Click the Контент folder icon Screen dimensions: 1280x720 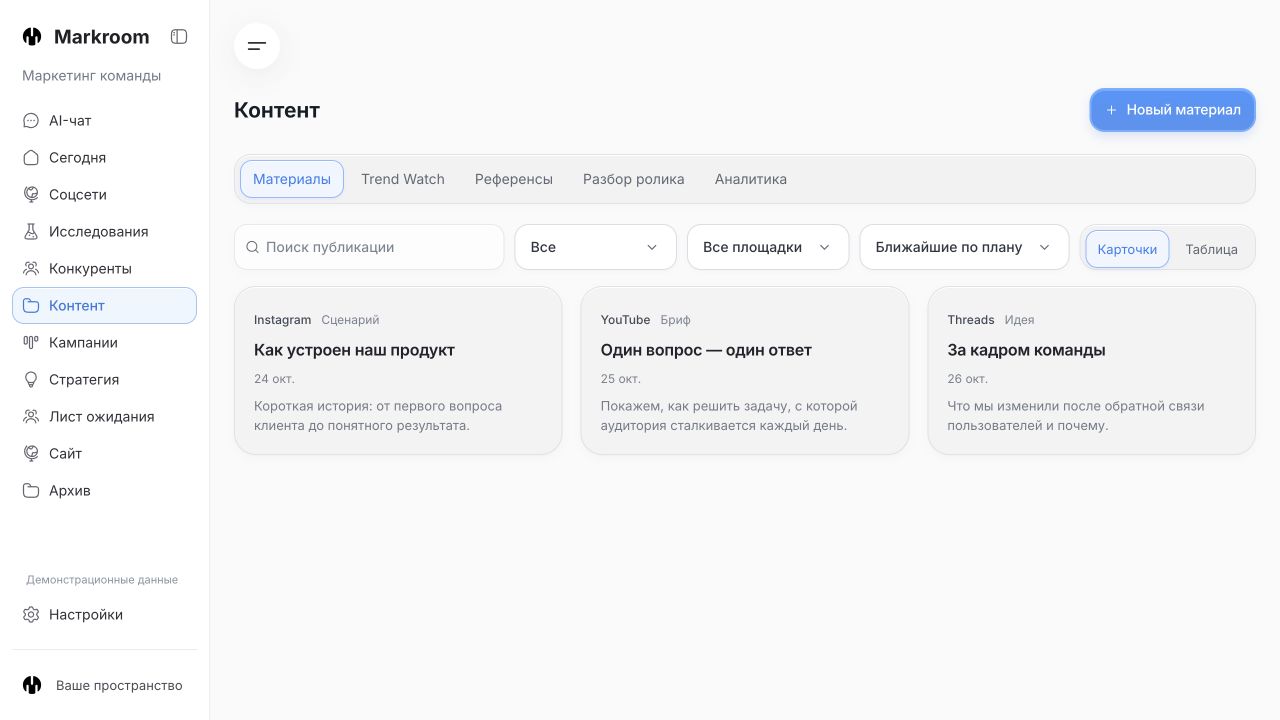click(x=31, y=306)
